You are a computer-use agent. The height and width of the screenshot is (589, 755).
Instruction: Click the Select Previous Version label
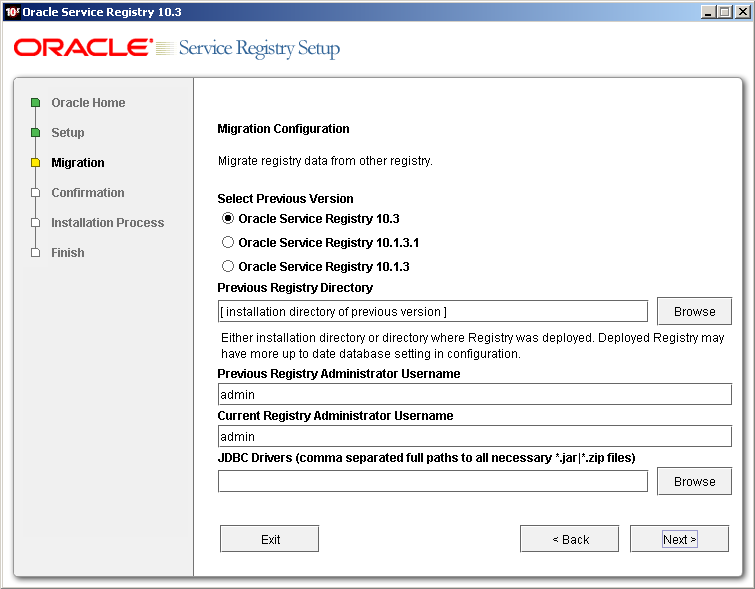(285, 198)
